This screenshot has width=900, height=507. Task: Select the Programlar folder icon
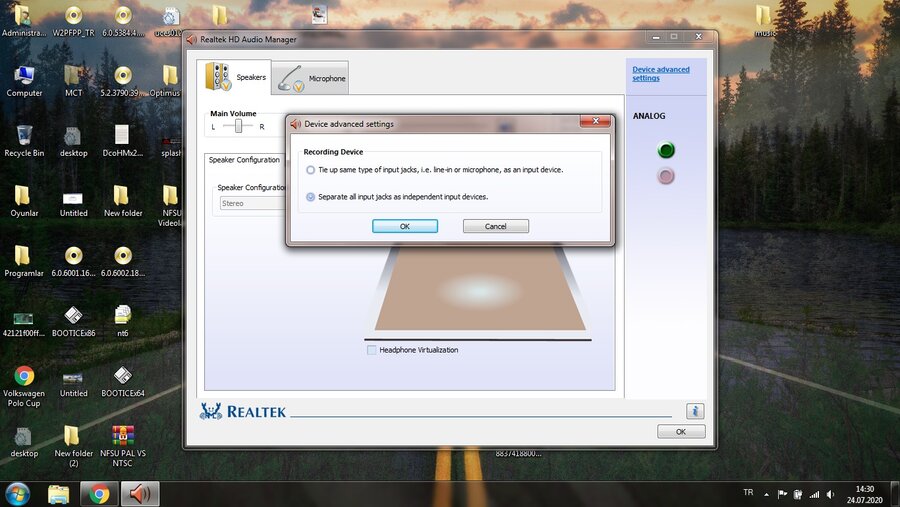24,261
